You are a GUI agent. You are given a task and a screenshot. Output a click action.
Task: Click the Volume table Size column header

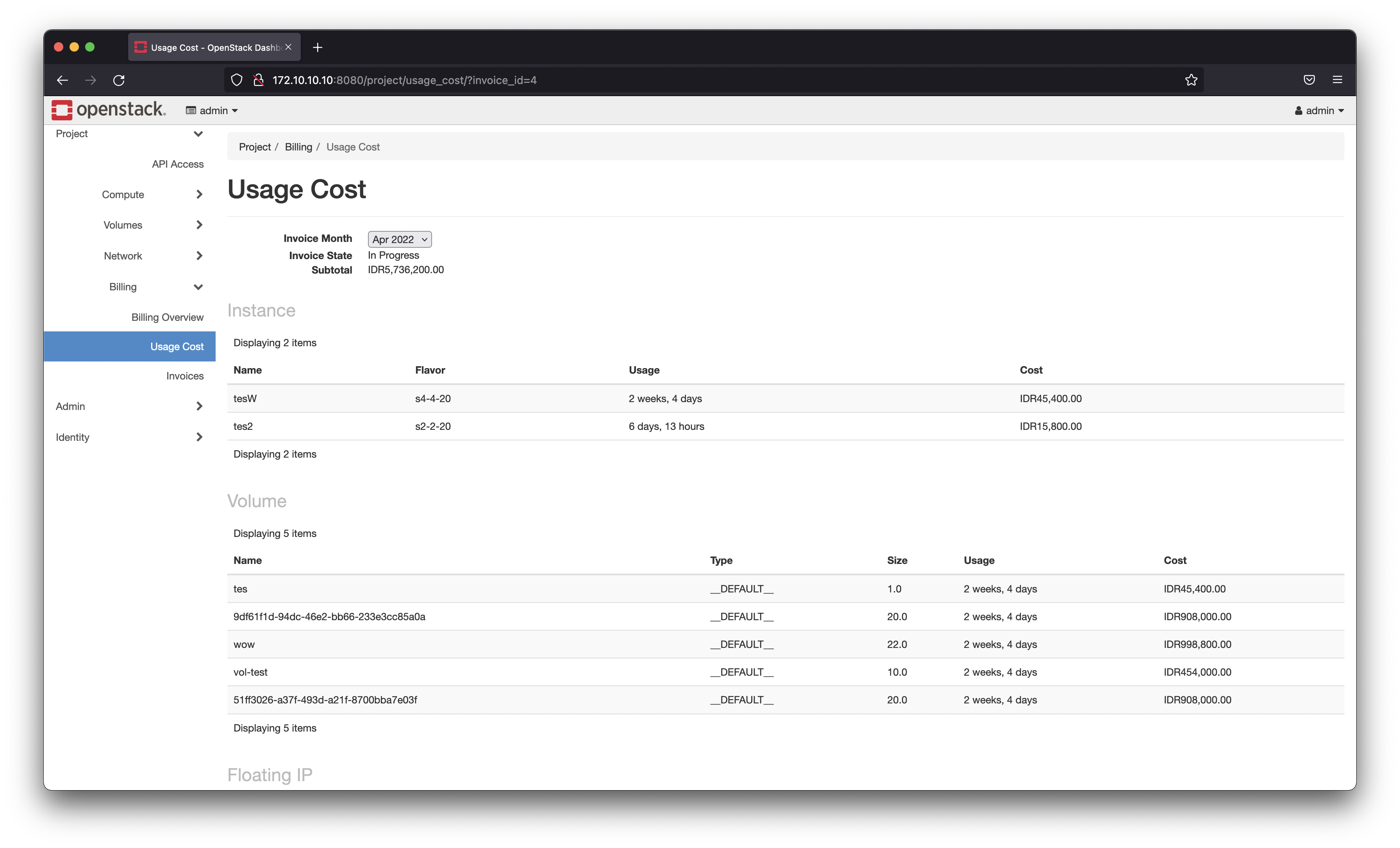896,560
